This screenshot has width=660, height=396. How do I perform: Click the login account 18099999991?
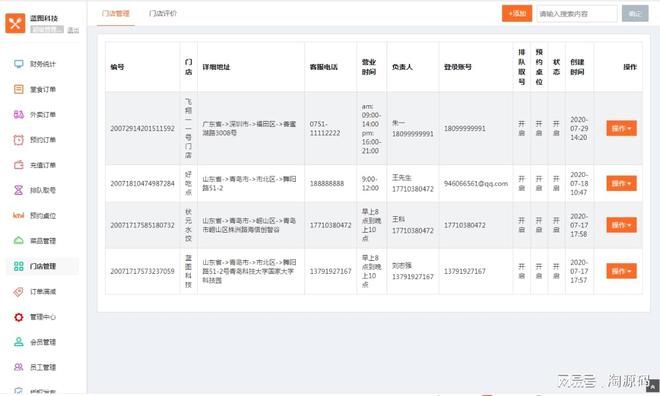465,128
